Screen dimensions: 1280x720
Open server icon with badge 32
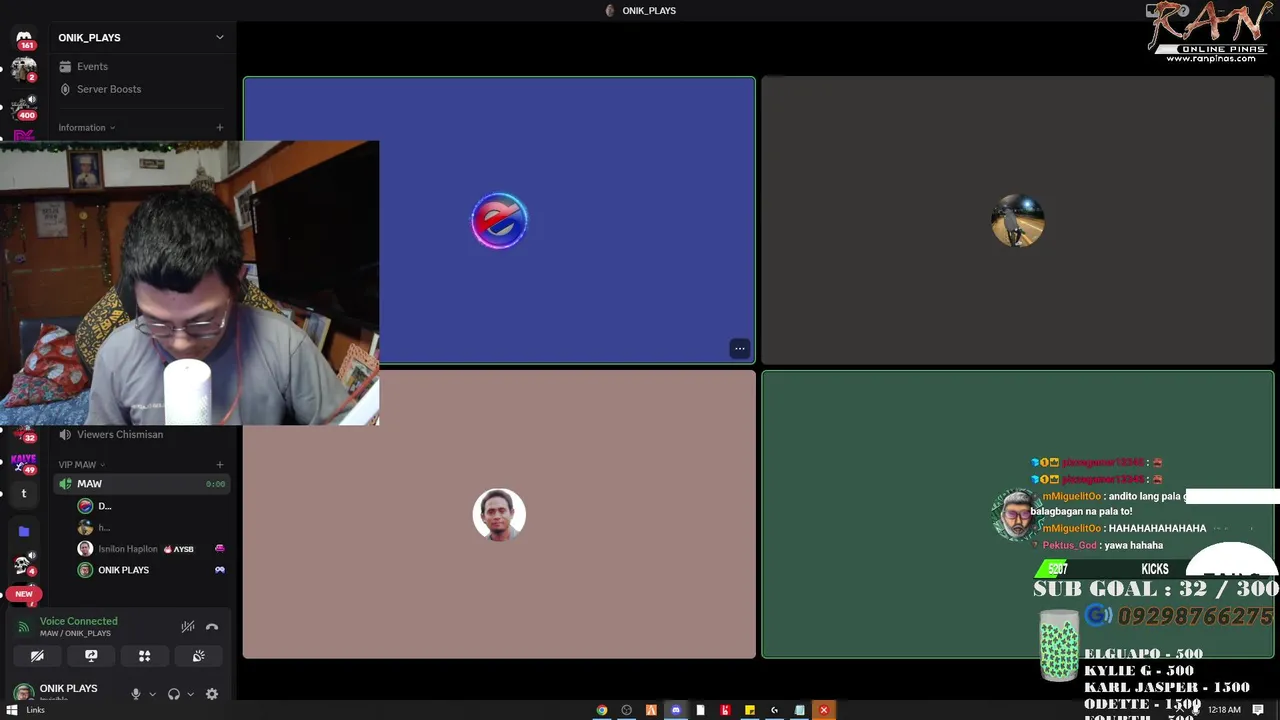pyautogui.click(x=24, y=433)
